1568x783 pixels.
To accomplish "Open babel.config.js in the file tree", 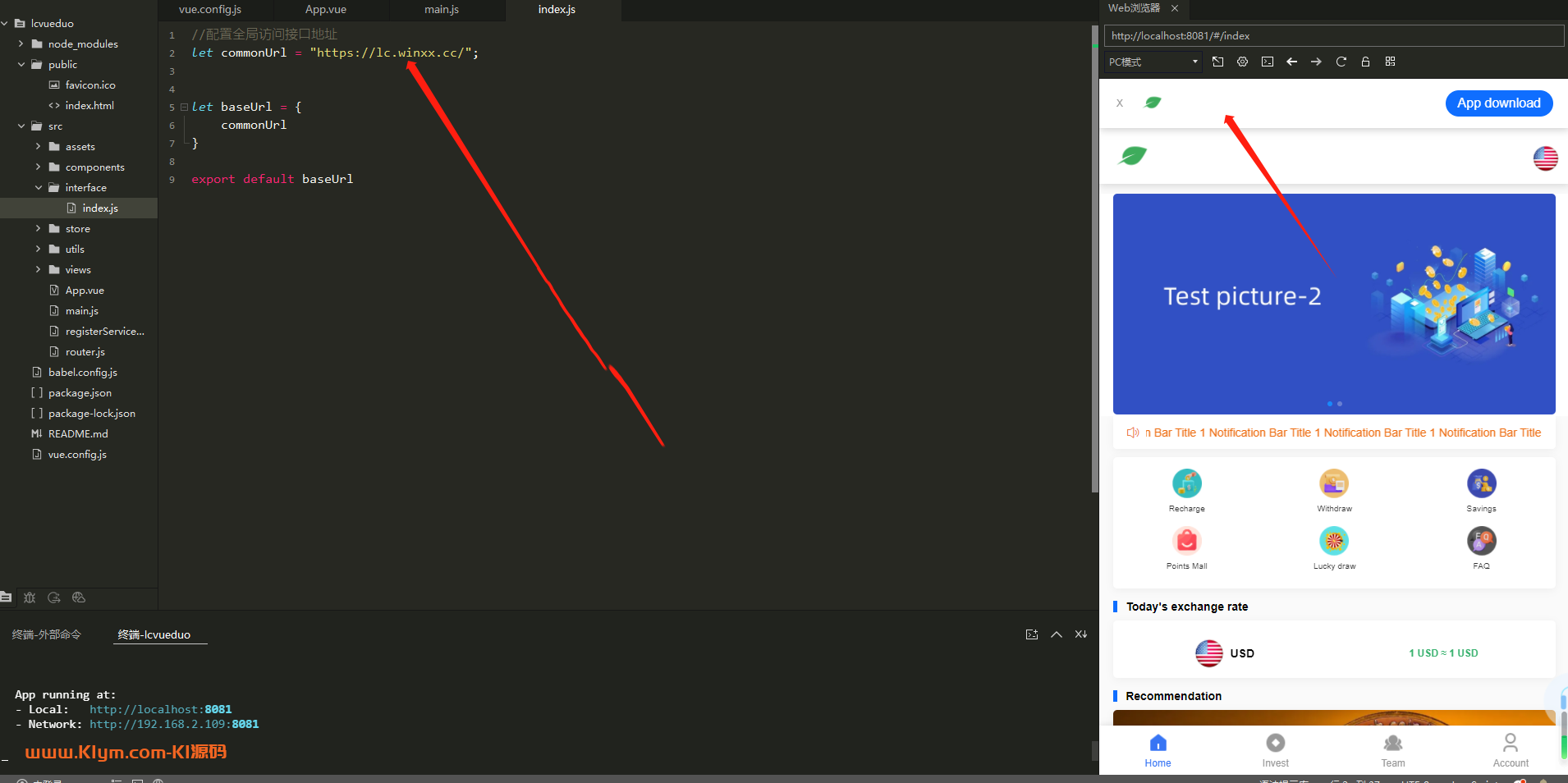I will coord(83,373).
